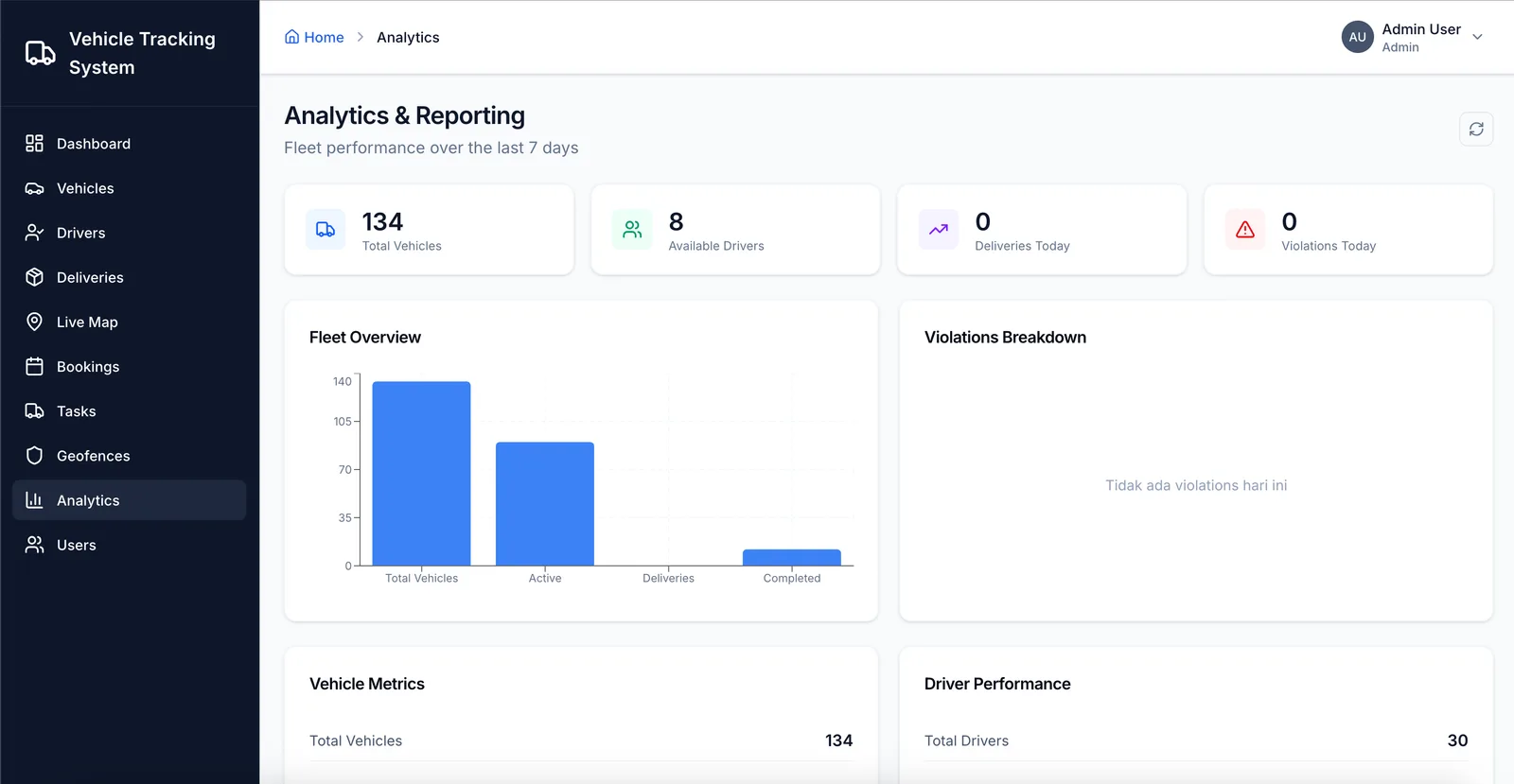Click the Deliveries package icon
1514x784 pixels.
click(x=34, y=277)
